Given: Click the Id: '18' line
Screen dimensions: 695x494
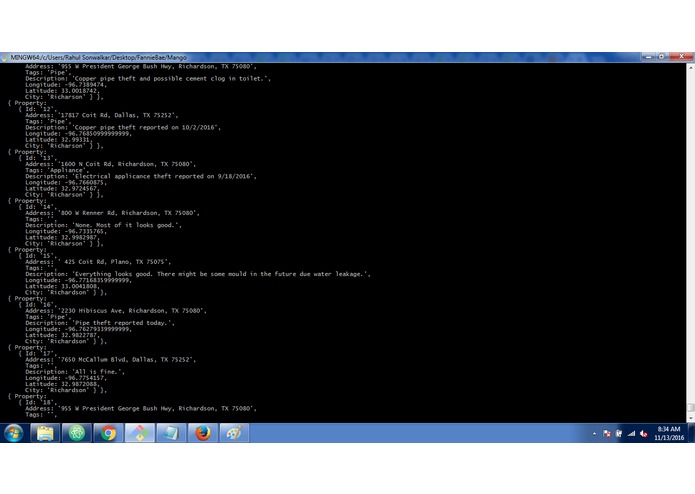Looking at the screenshot, I should click(x=37, y=402).
